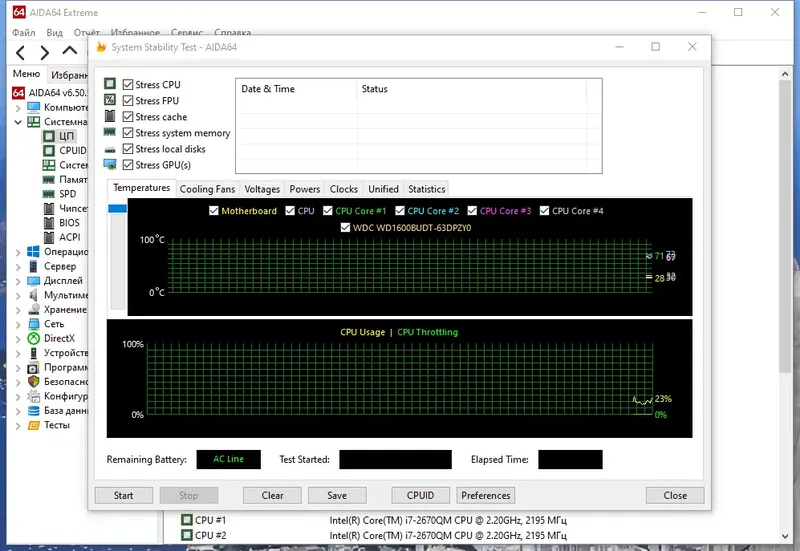Click the Clear button

point(272,495)
